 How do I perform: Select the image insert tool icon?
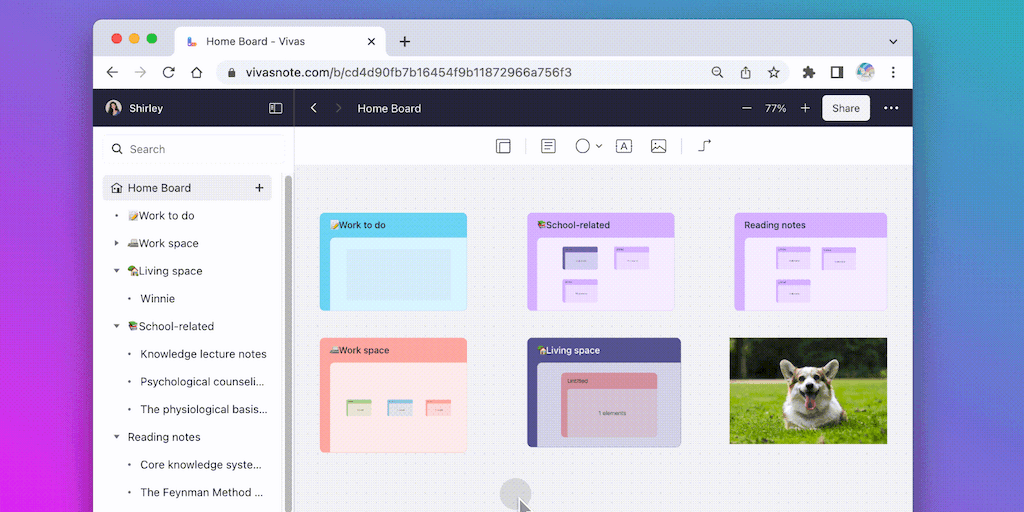tap(658, 146)
